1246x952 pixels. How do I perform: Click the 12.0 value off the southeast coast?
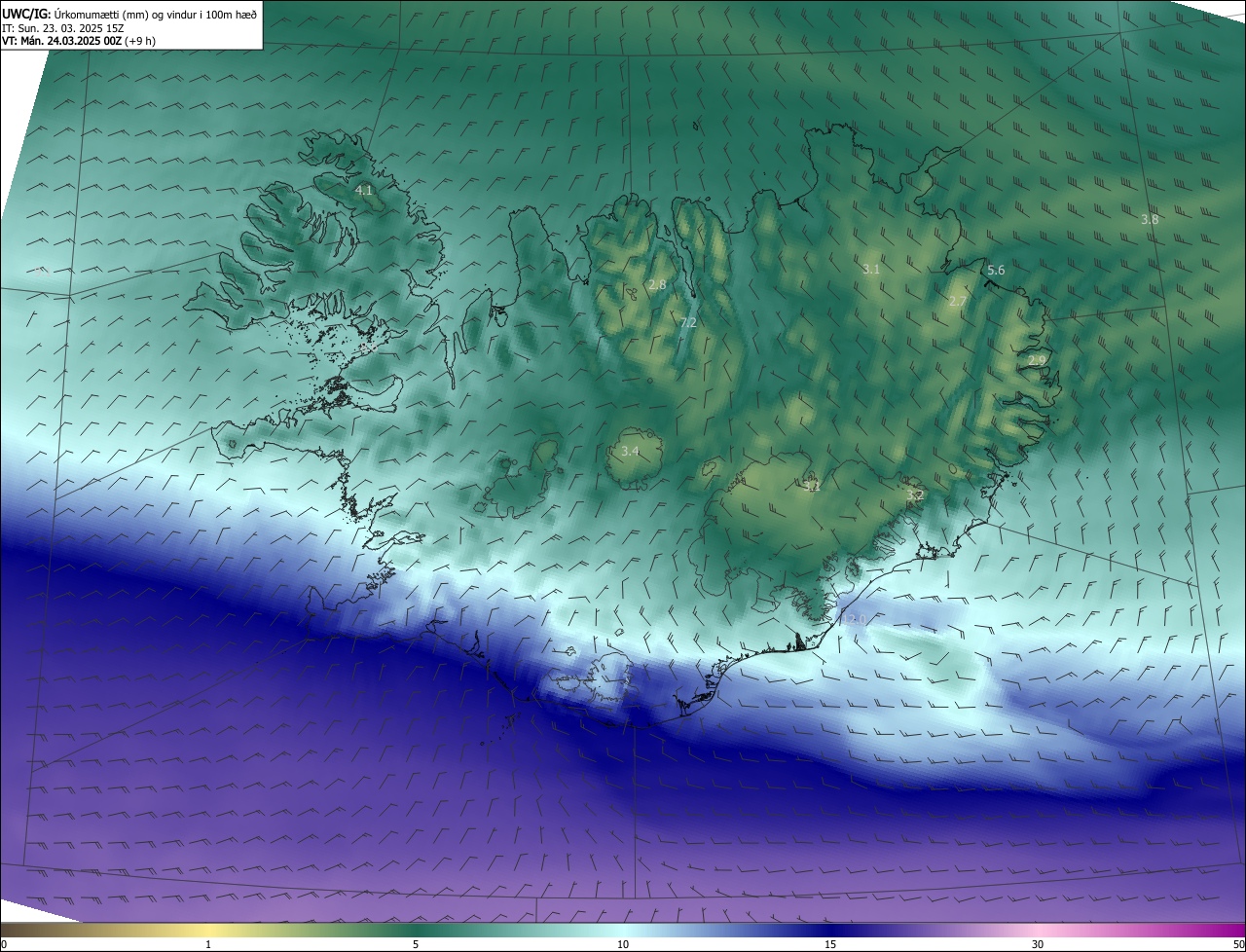854,619
